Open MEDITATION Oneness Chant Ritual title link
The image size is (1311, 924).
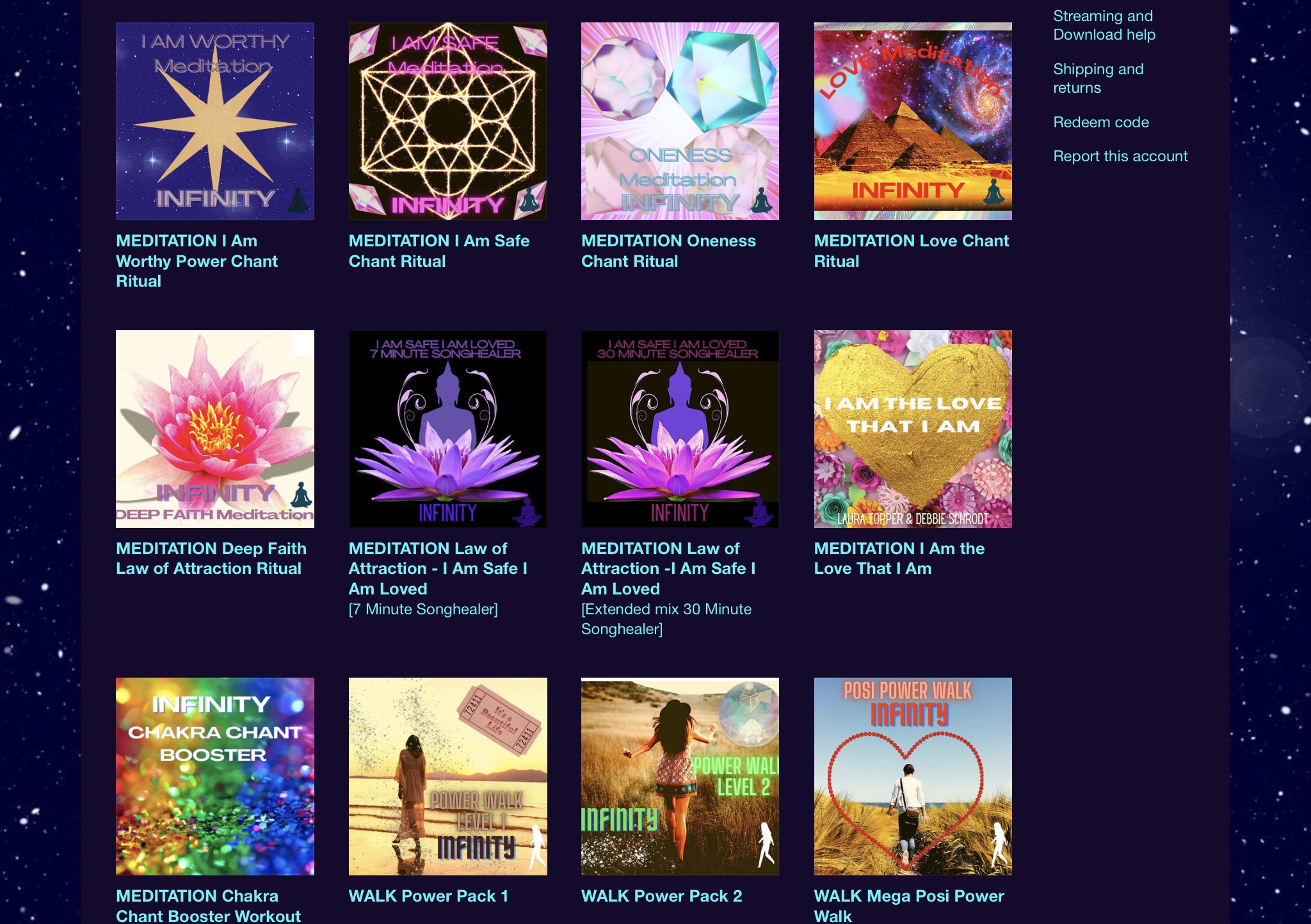(668, 251)
